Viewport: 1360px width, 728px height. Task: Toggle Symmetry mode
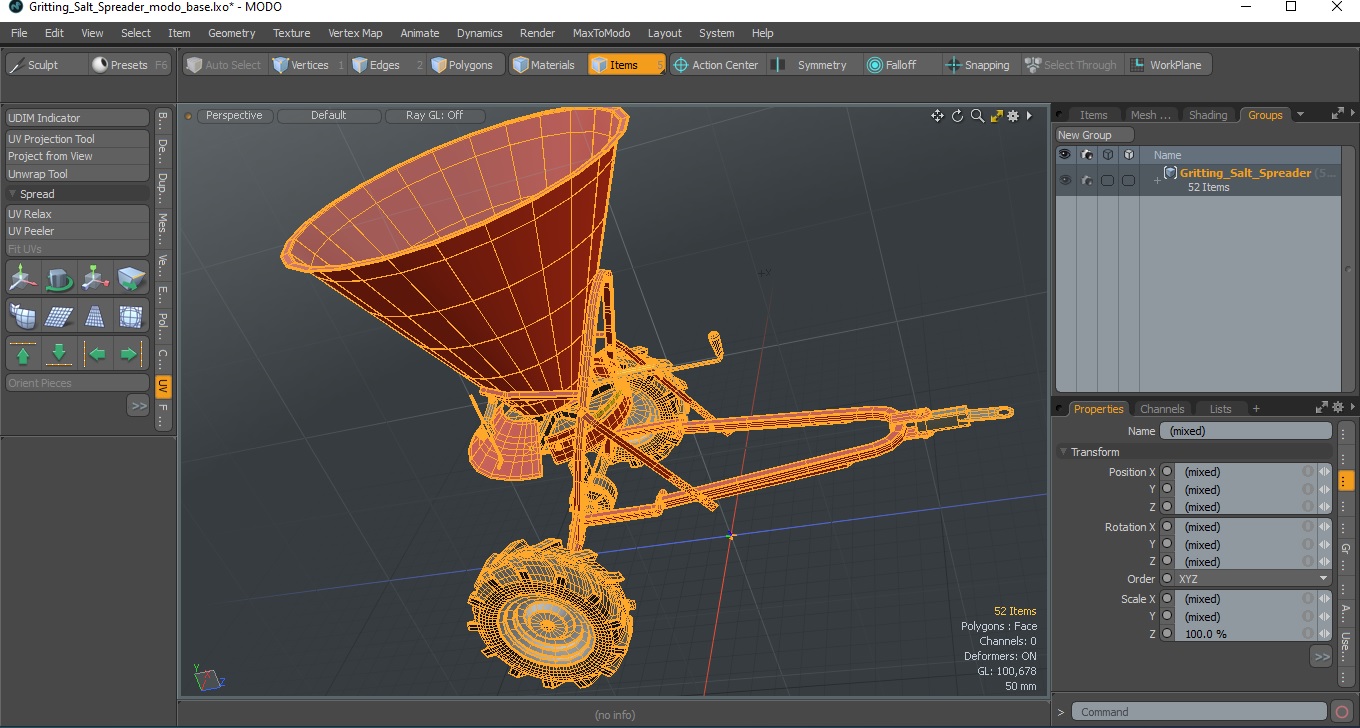pos(812,65)
